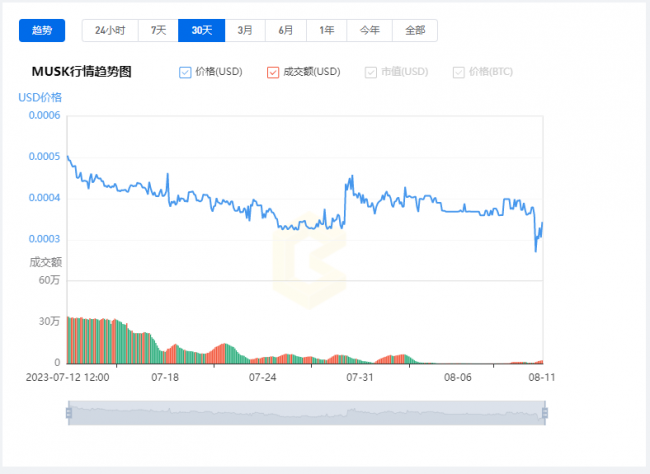Screen dimensions: 650x474
Task: Click the USD价格 axis label
Action: click(x=40, y=97)
